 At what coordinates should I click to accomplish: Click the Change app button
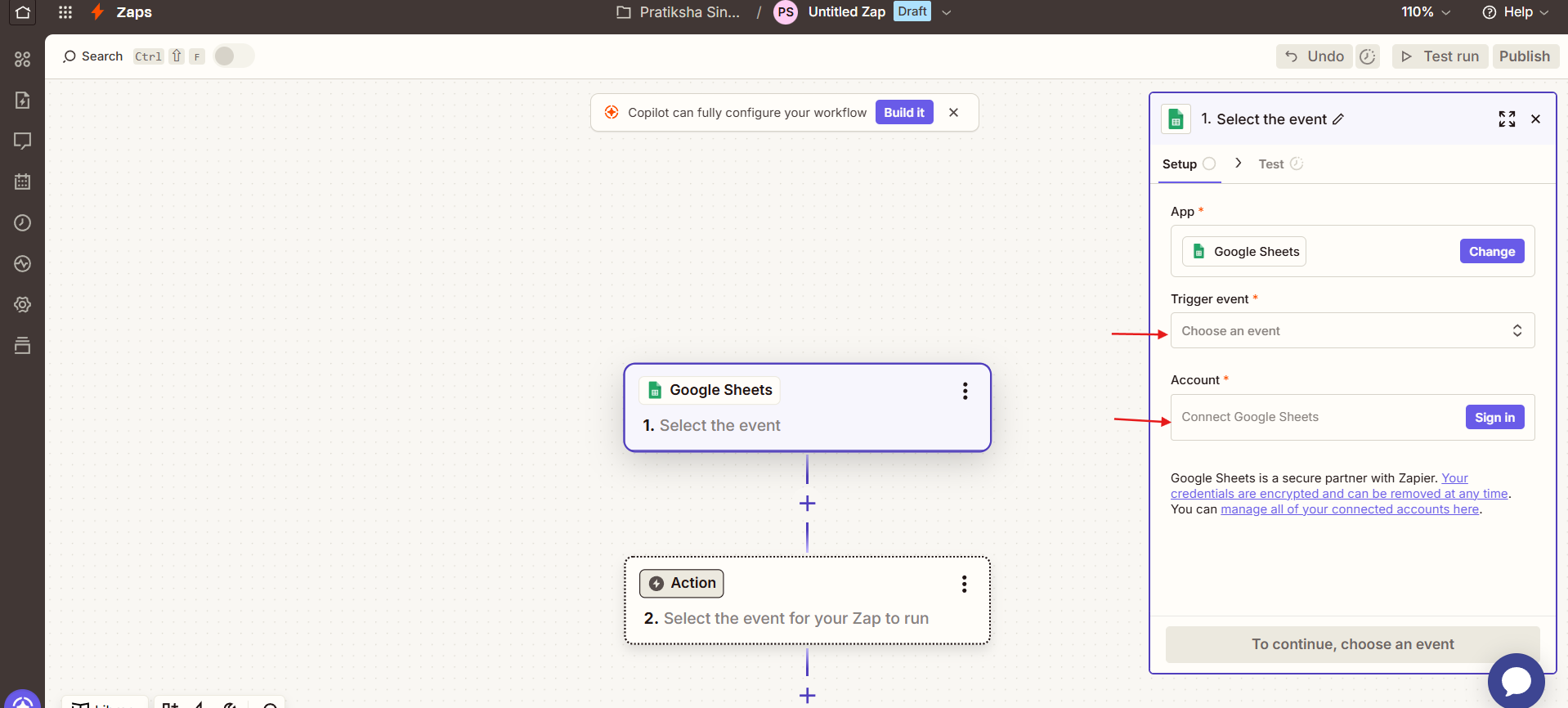(1492, 251)
